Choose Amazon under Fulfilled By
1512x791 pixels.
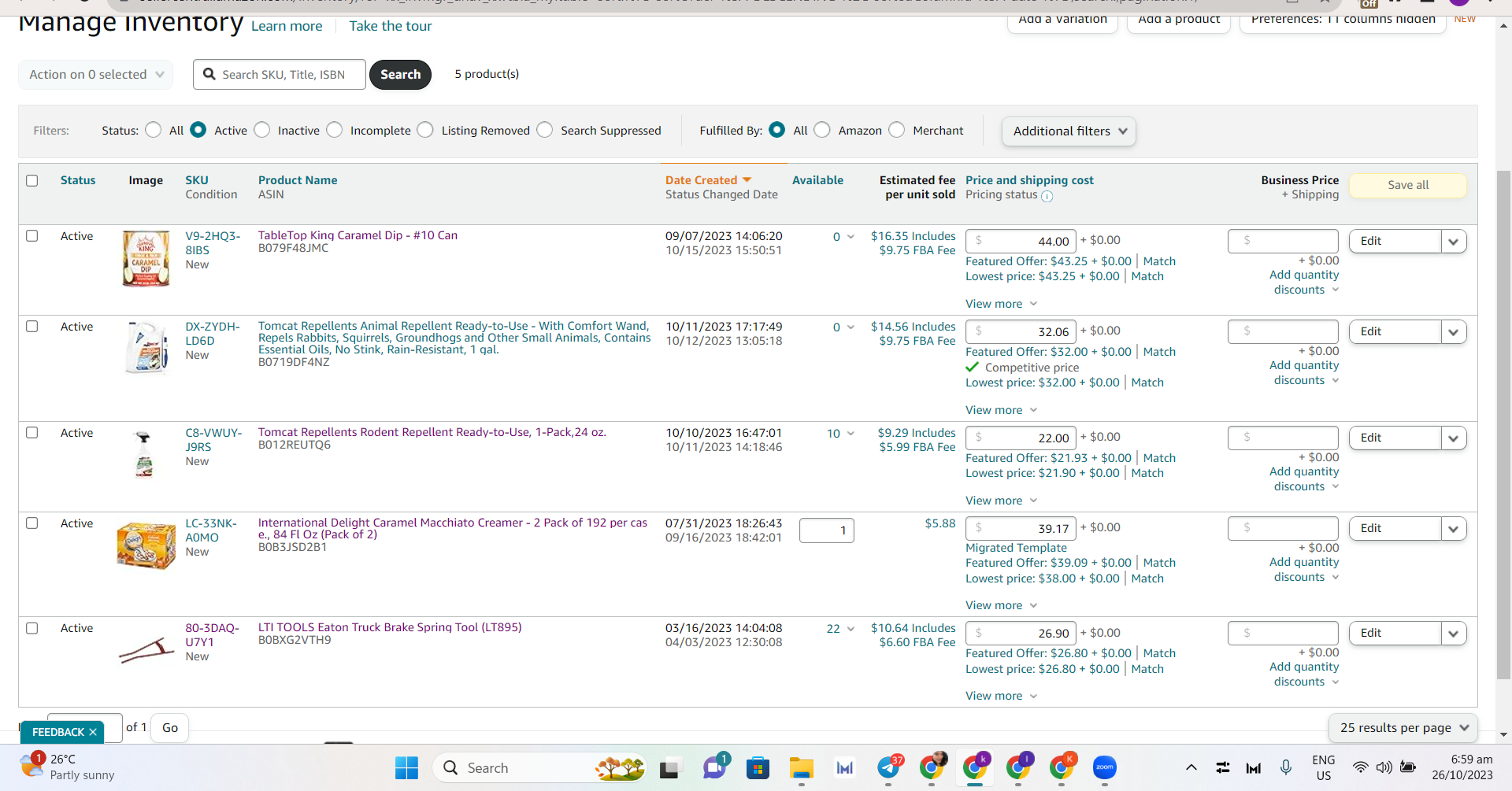click(822, 130)
